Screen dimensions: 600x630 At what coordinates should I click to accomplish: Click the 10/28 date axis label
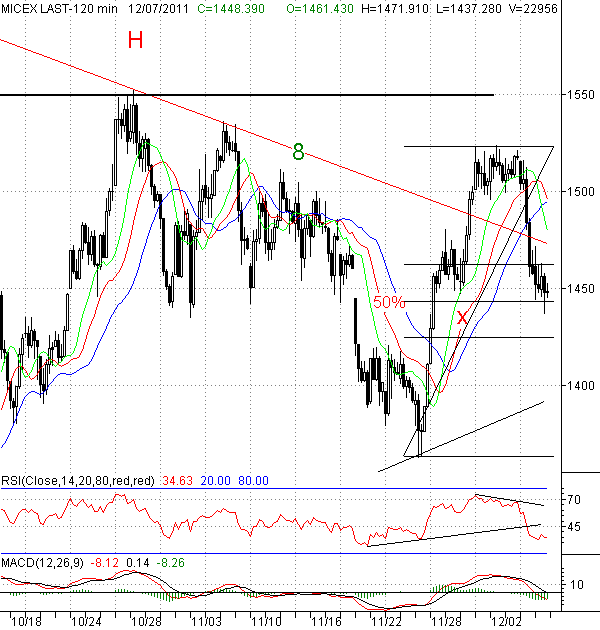pos(147,622)
